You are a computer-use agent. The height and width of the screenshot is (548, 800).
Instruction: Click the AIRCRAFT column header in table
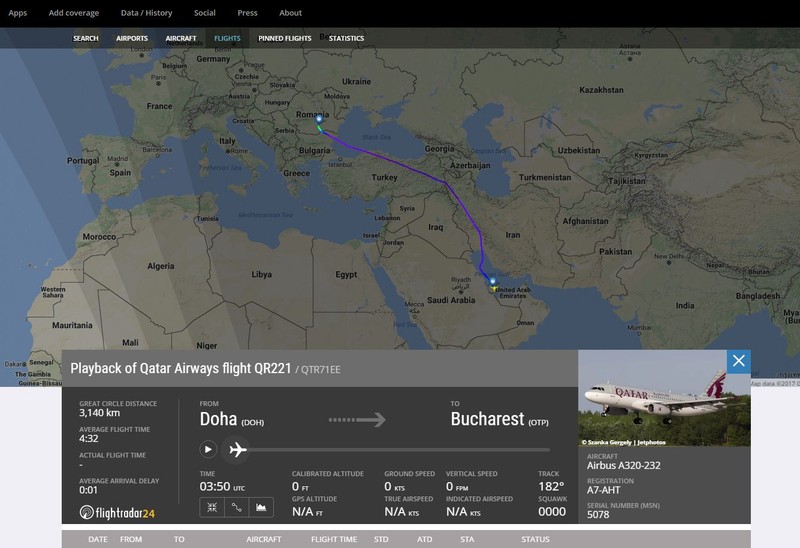264,539
